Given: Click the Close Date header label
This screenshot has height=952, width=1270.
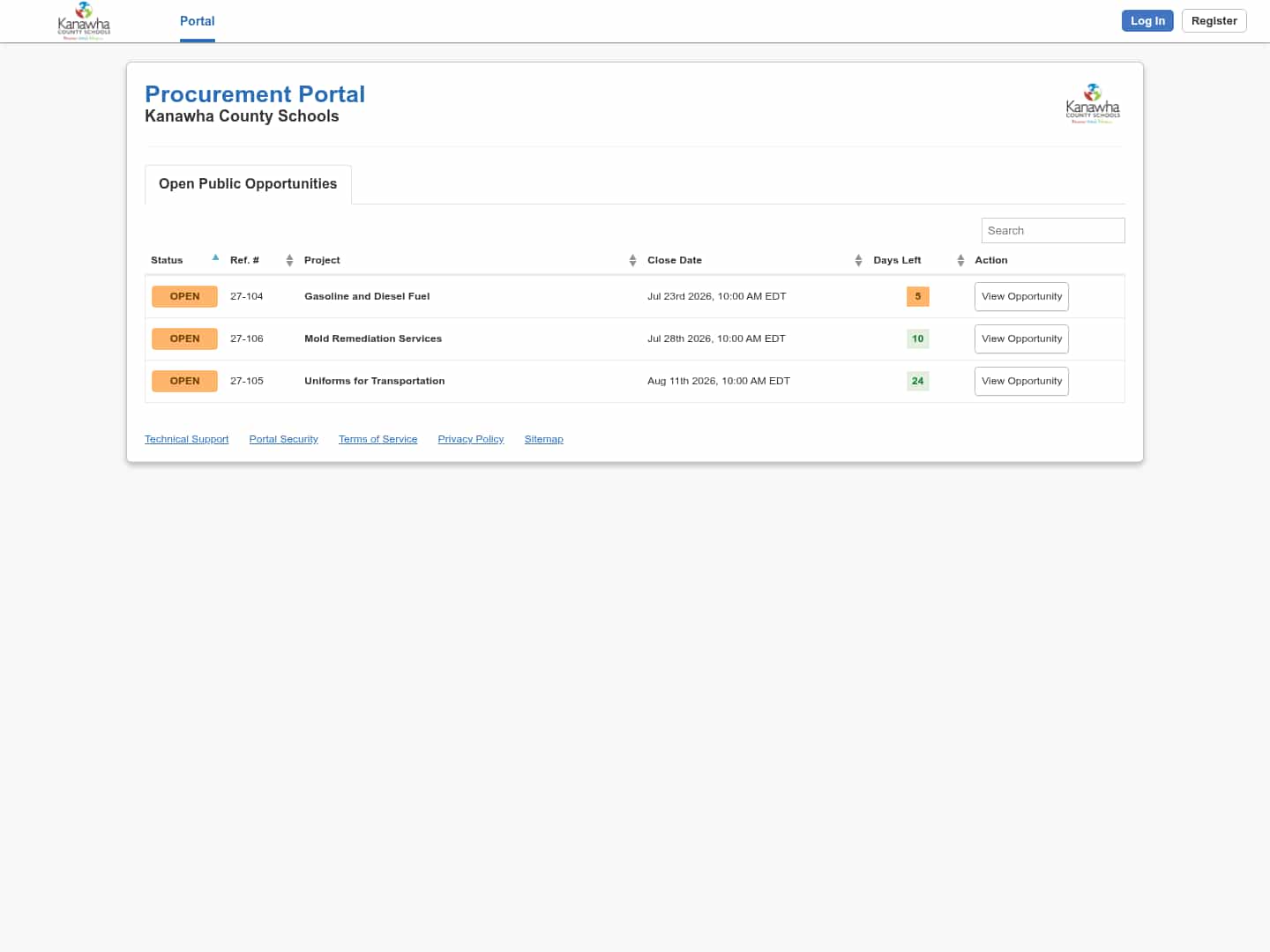Looking at the screenshot, I should click(x=675, y=260).
